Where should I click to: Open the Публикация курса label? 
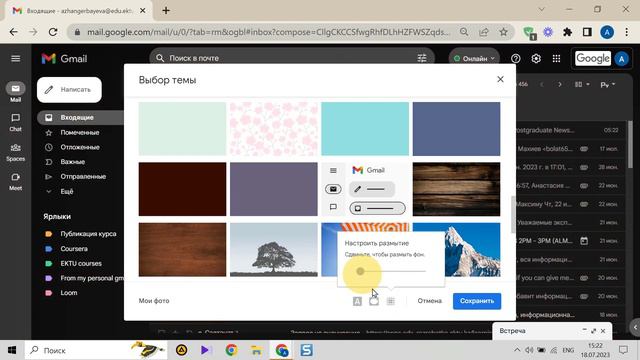pos(88,233)
